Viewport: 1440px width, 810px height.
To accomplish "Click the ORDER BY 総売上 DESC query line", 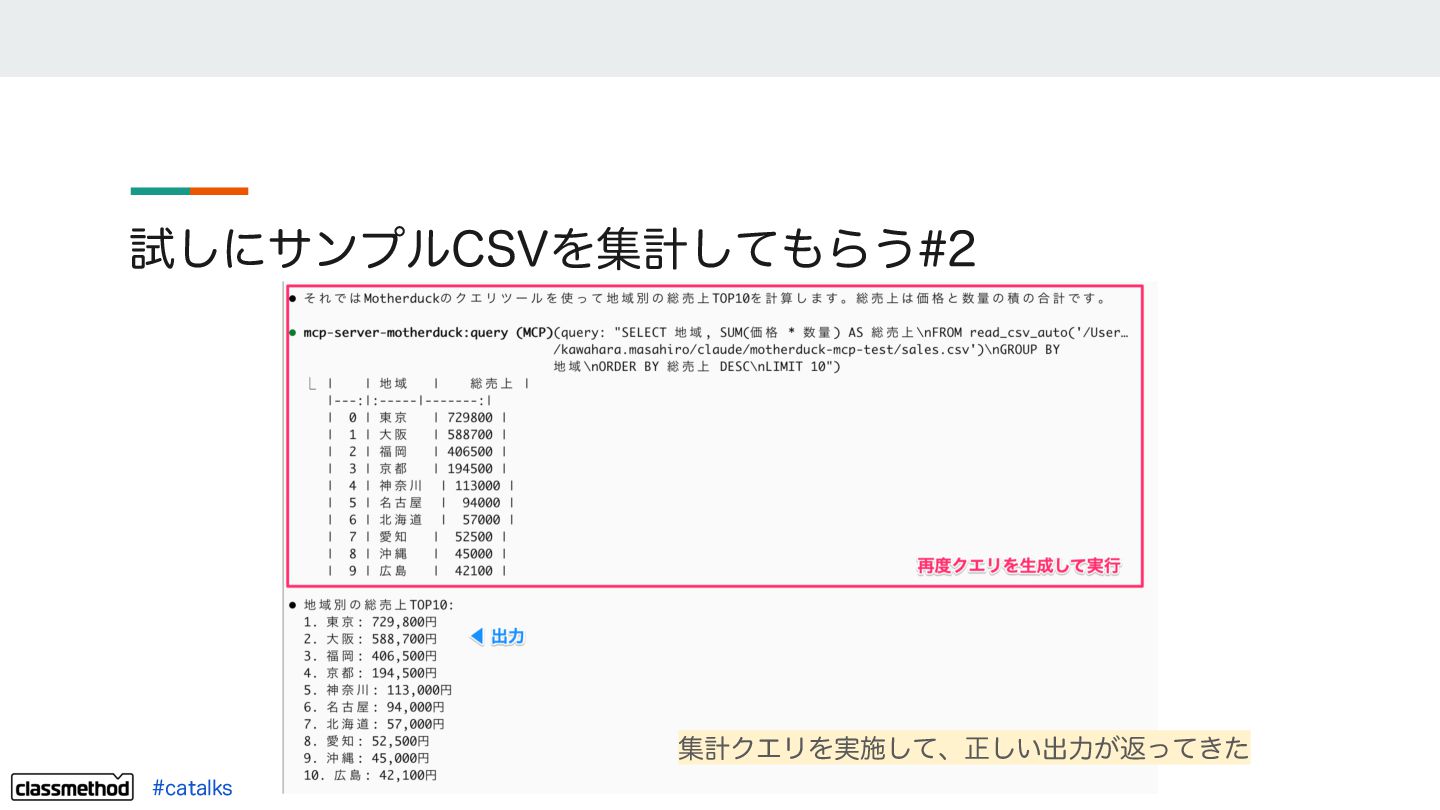I will [697, 367].
